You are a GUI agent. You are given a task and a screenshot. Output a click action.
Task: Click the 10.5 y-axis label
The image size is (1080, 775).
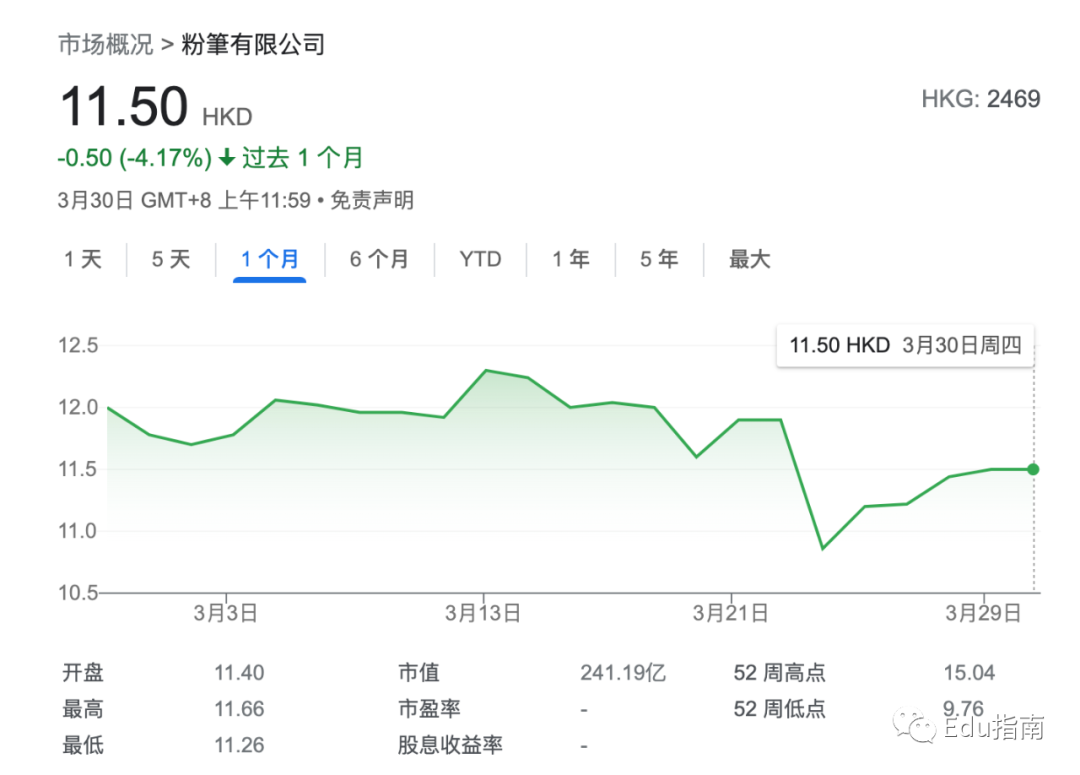[78, 592]
